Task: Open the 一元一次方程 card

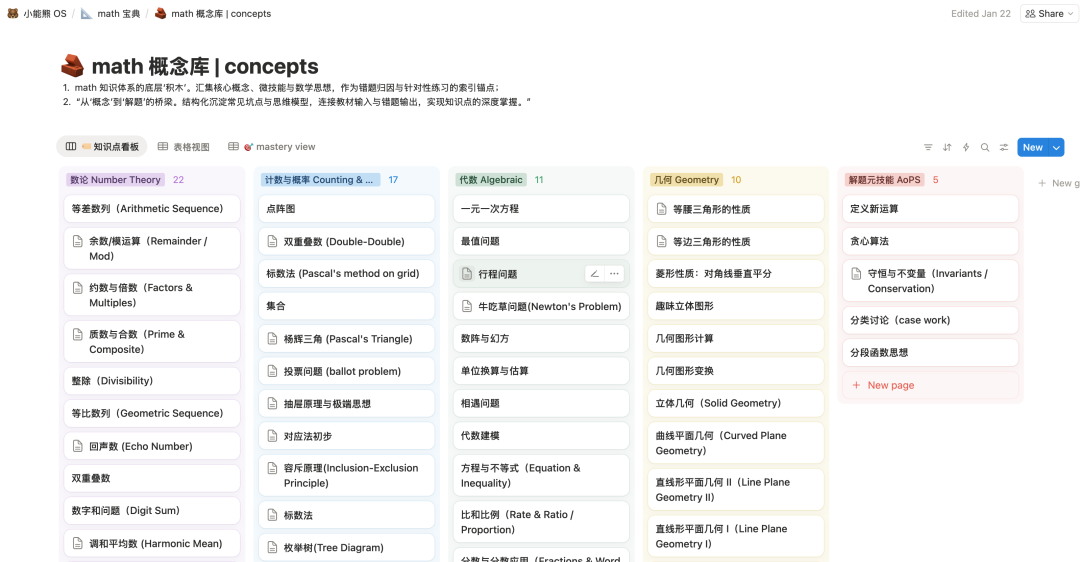Action: pos(541,209)
